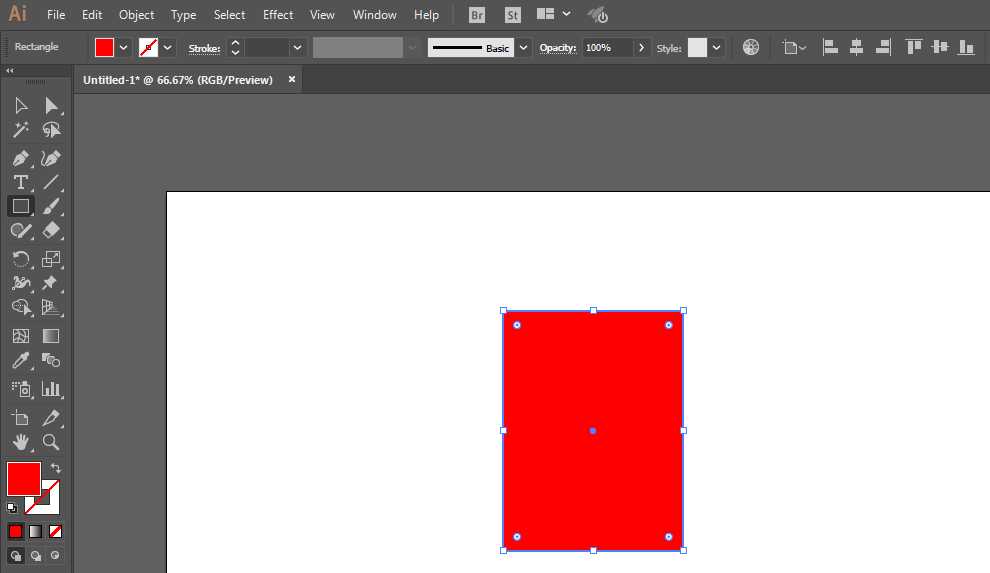Open the stroke weight dropdown
Viewport: 990px width, 573px height.
[297, 47]
